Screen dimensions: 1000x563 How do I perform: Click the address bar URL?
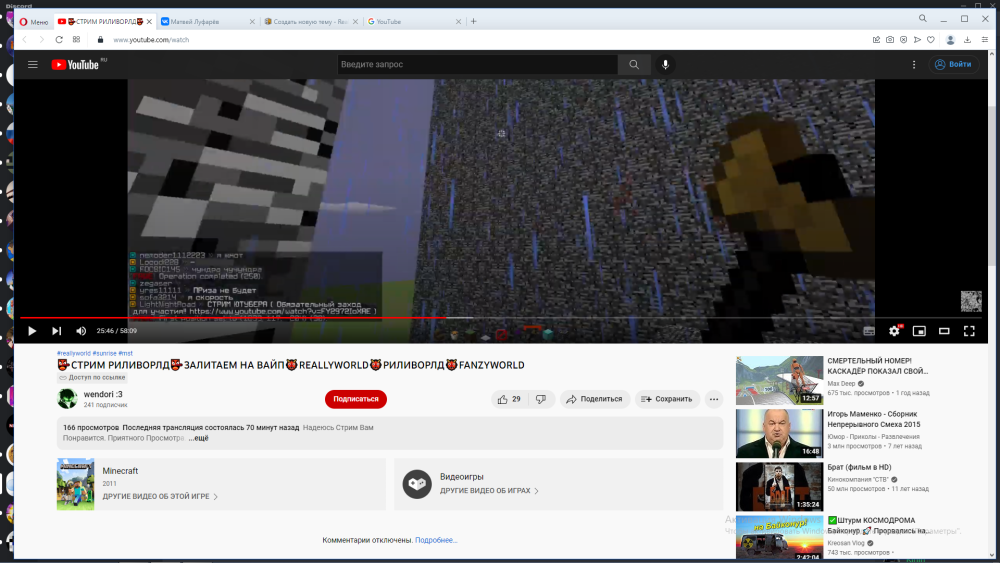point(151,40)
